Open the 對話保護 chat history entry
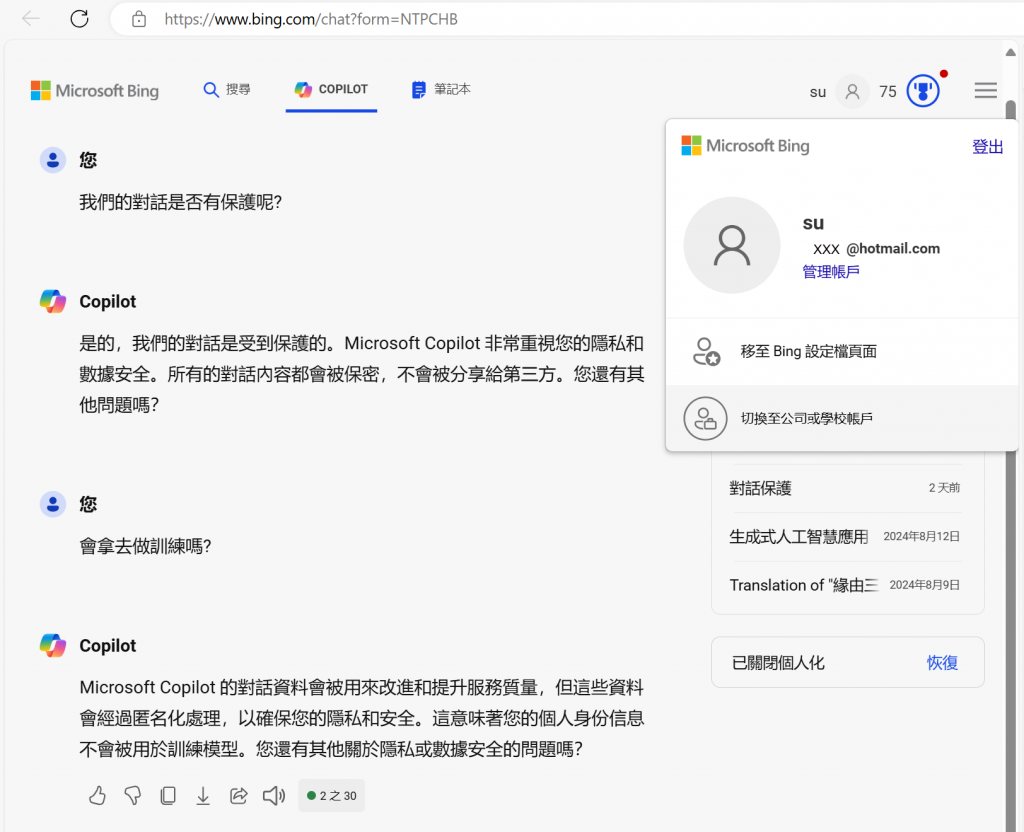The width and height of the screenshot is (1024, 832). (845, 488)
